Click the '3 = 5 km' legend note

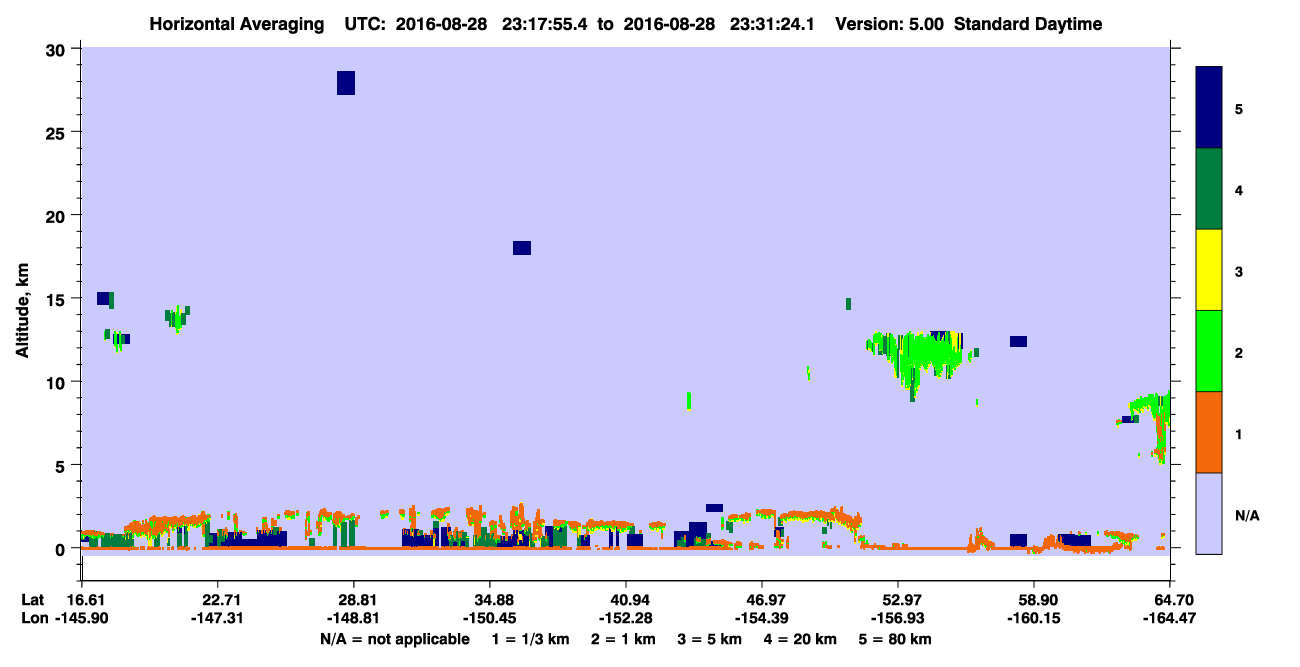point(711,639)
